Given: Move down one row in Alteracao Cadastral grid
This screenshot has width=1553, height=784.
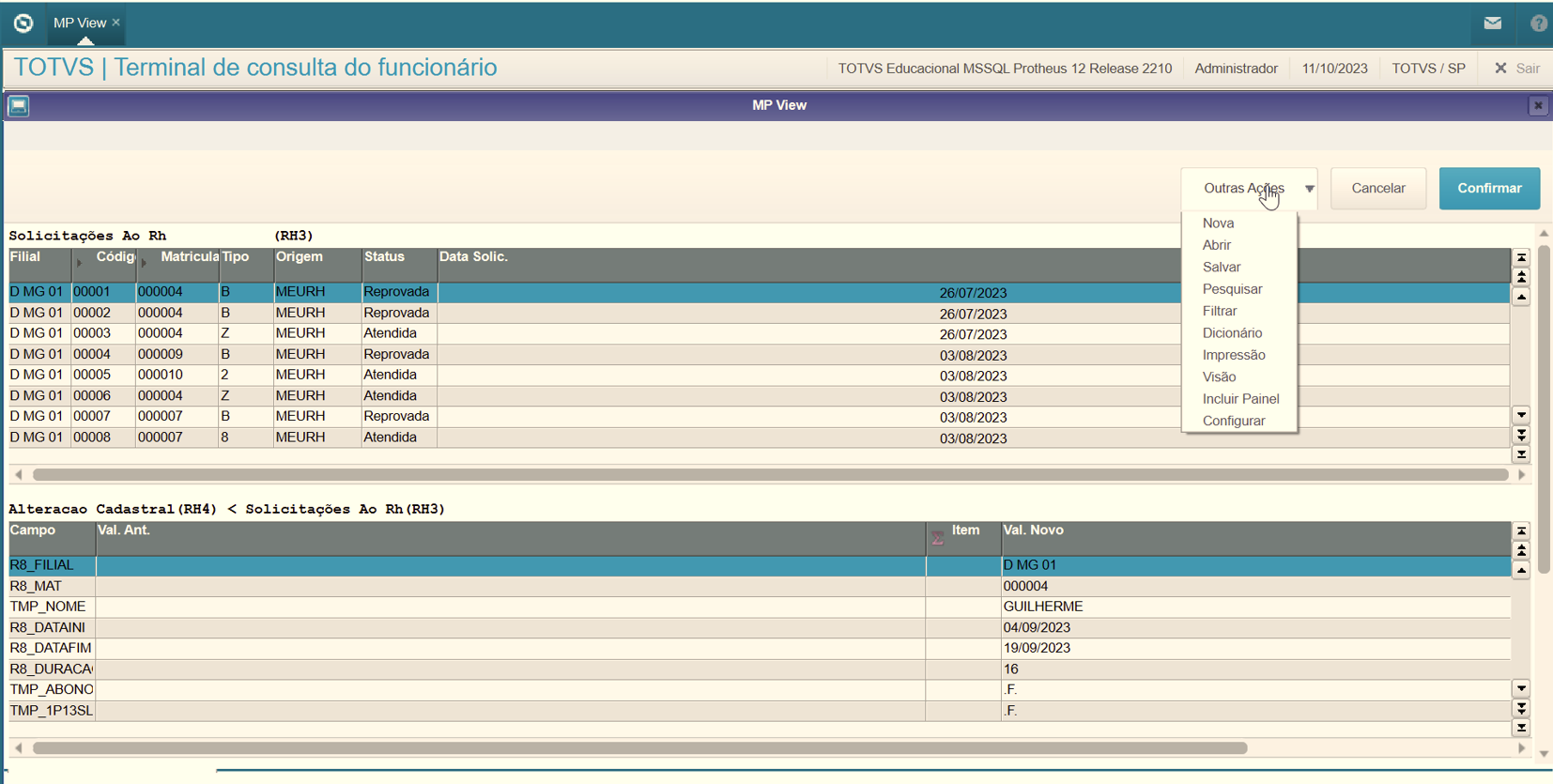Looking at the screenshot, I should [x=1521, y=688].
